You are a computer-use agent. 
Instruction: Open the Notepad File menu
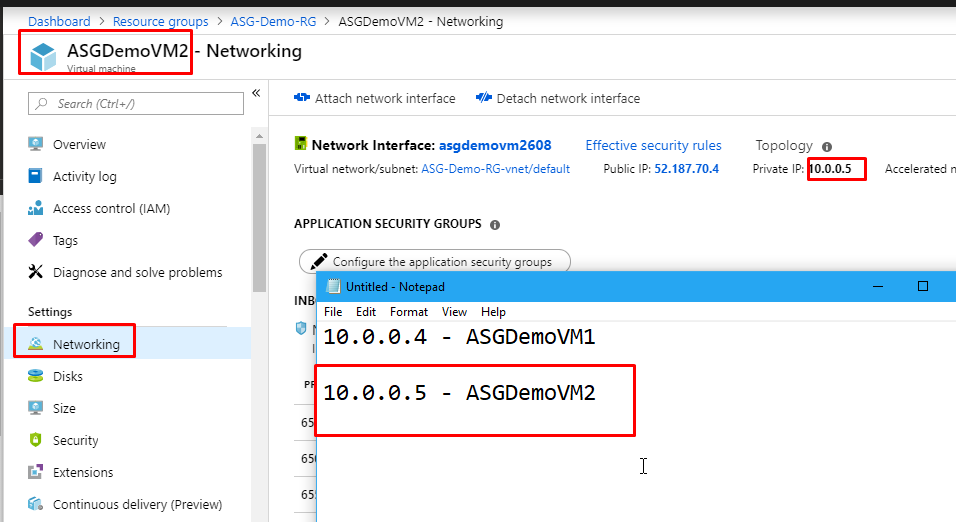click(x=333, y=312)
